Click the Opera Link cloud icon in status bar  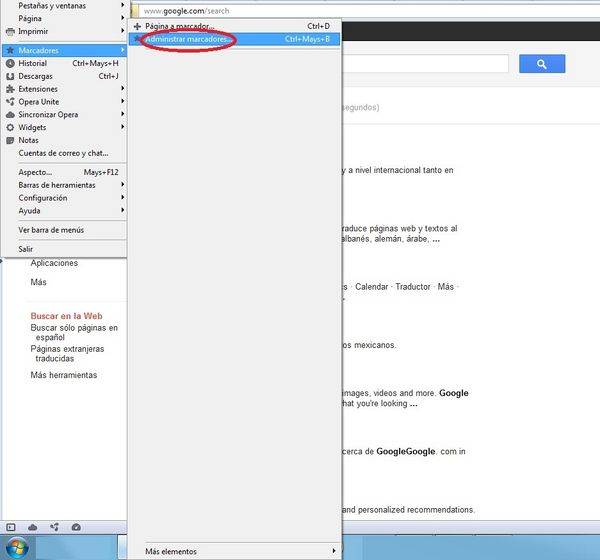point(32,527)
